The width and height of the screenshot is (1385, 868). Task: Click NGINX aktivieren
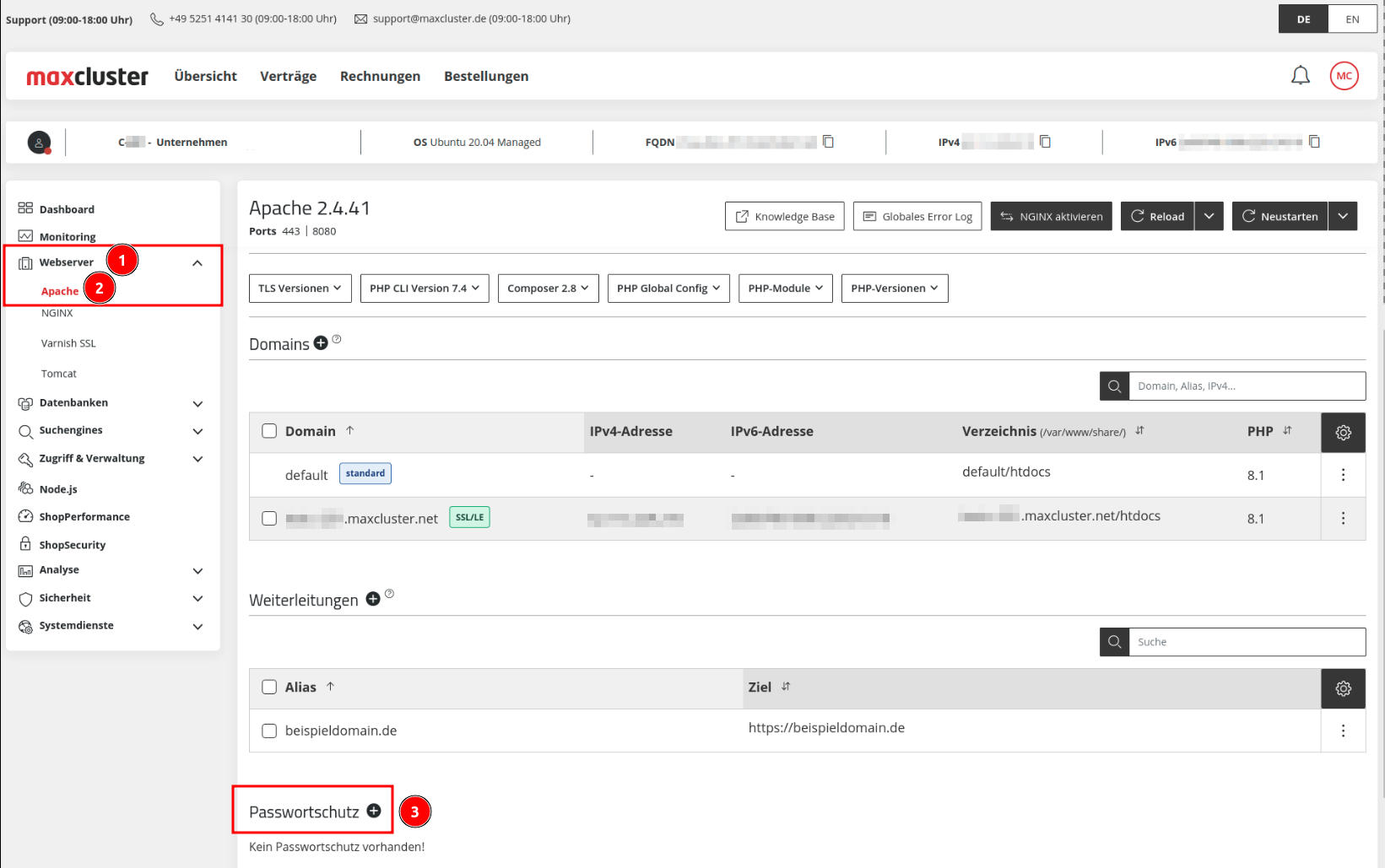[1051, 216]
